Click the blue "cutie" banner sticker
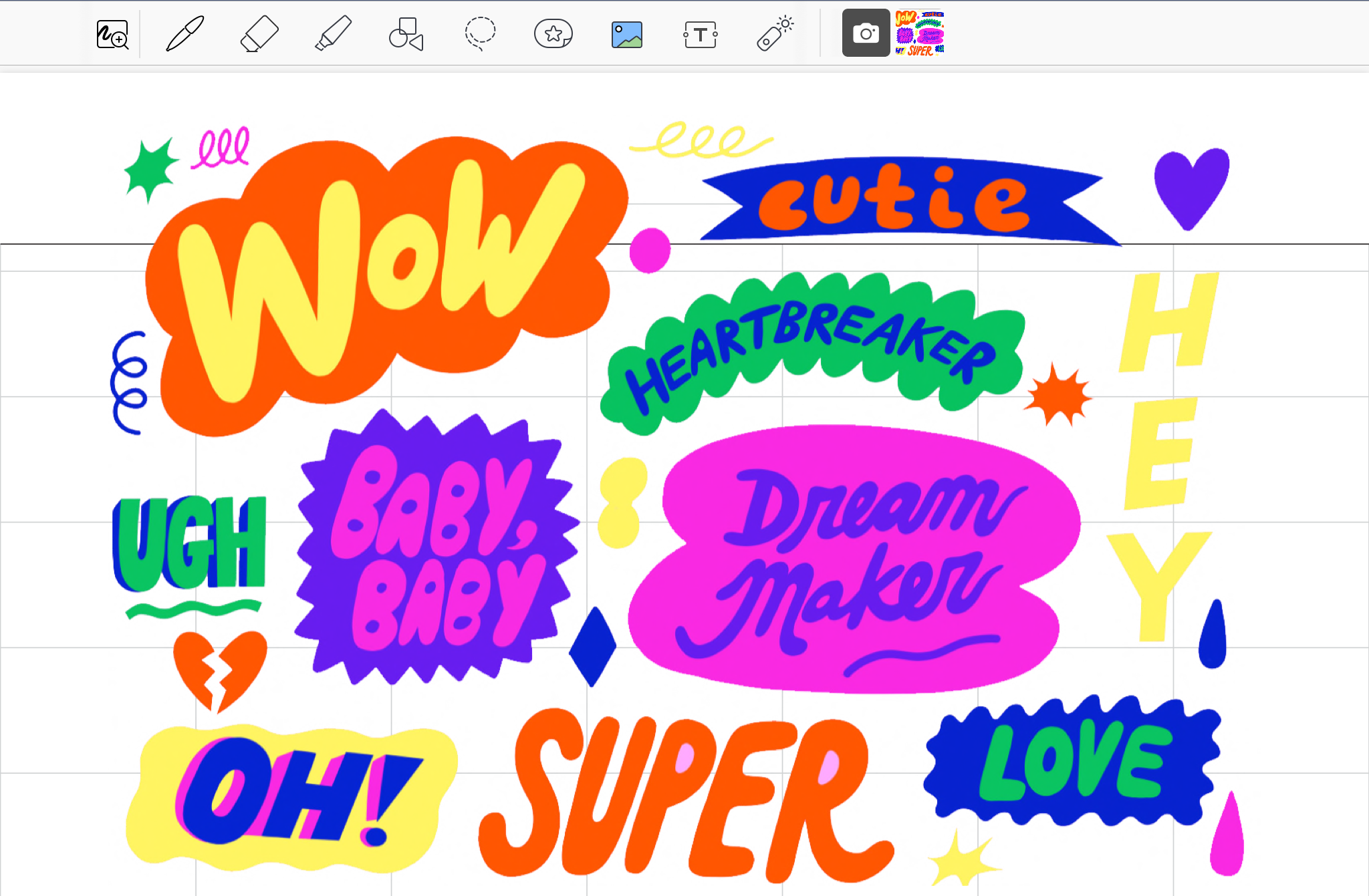The height and width of the screenshot is (896, 1369). (x=896, y=200)
